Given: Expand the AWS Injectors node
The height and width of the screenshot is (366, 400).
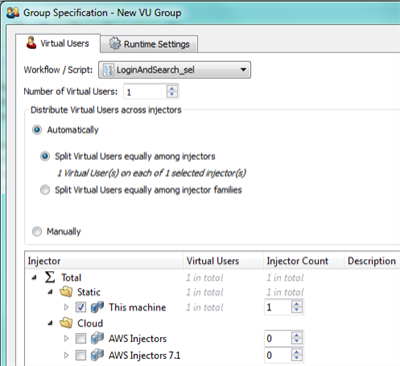Looking at the screenshot, I should (x=66, y=339).
